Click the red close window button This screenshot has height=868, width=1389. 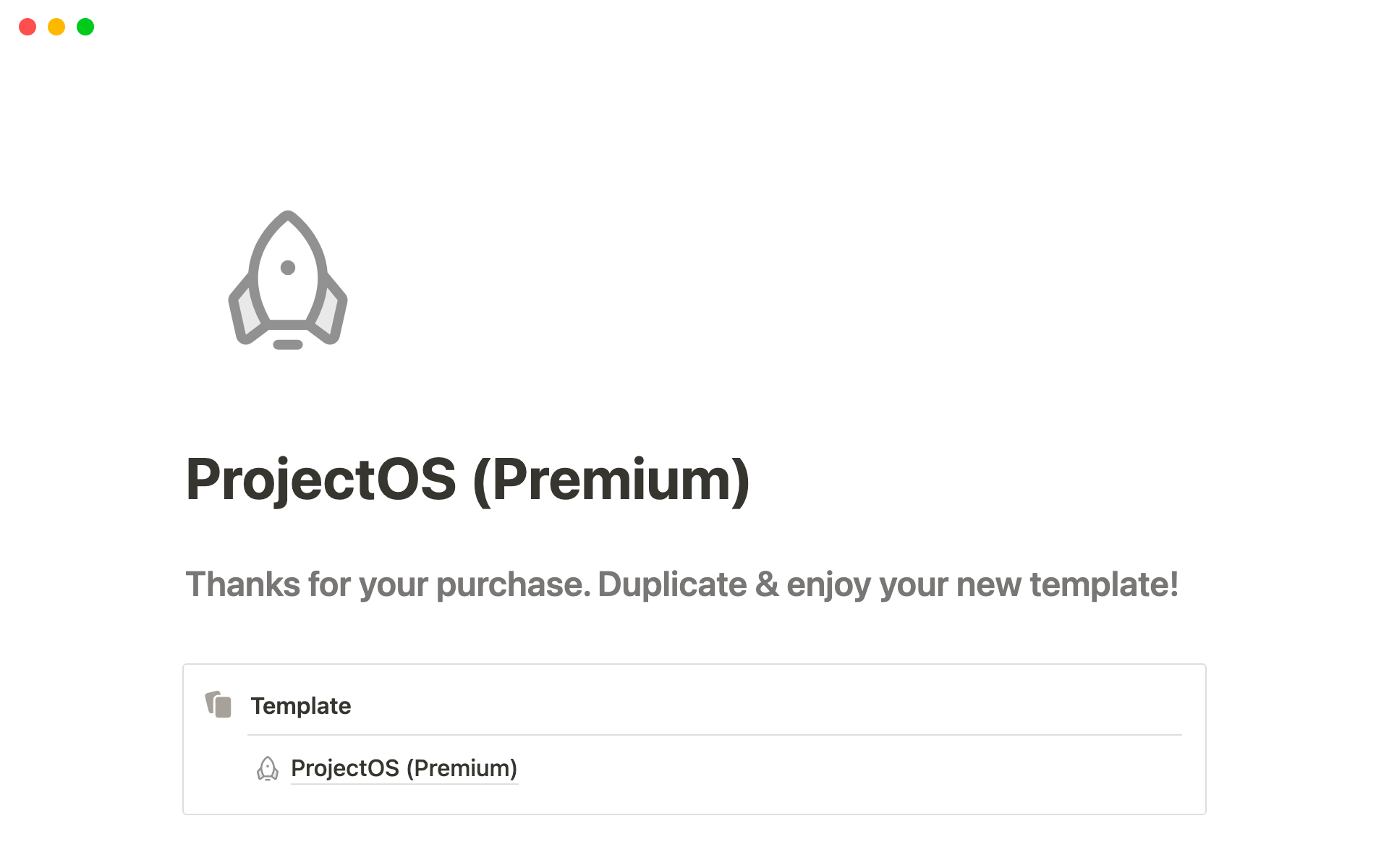[27, 27]
